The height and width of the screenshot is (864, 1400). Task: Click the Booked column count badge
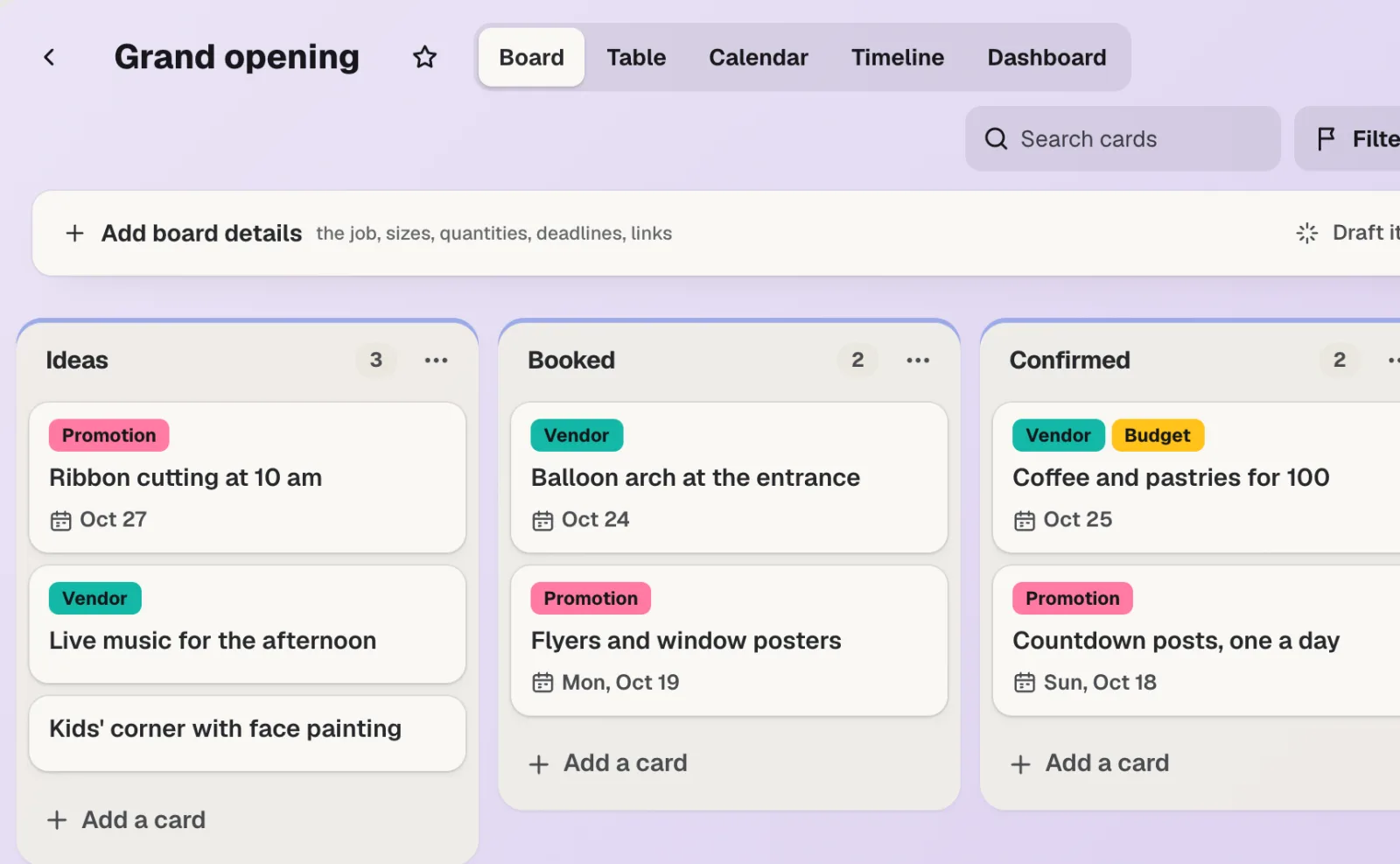pyautogui.click(x=857, y=360)
